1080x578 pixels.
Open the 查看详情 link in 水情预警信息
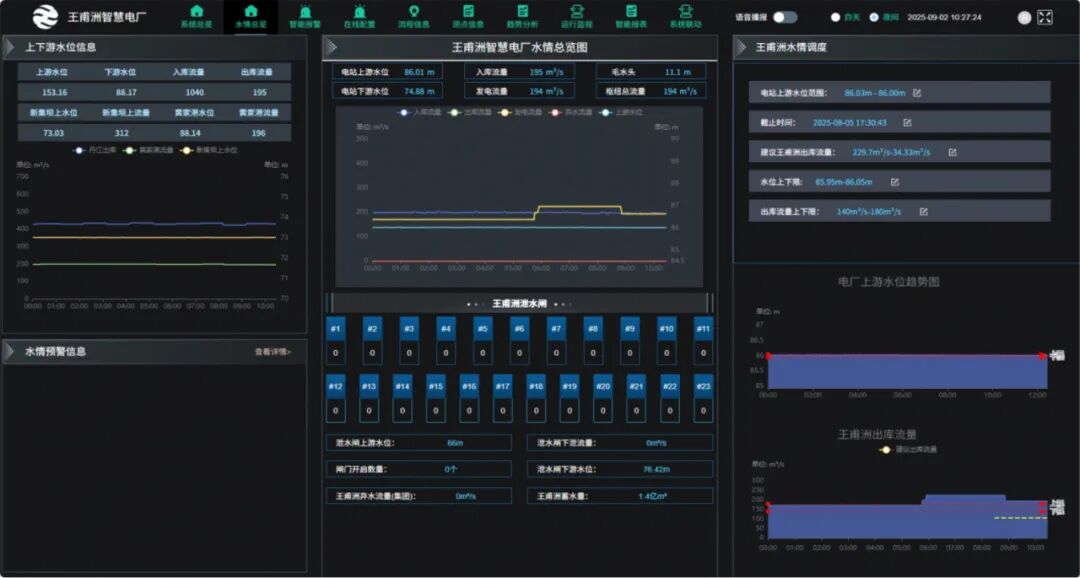[273, 351]
